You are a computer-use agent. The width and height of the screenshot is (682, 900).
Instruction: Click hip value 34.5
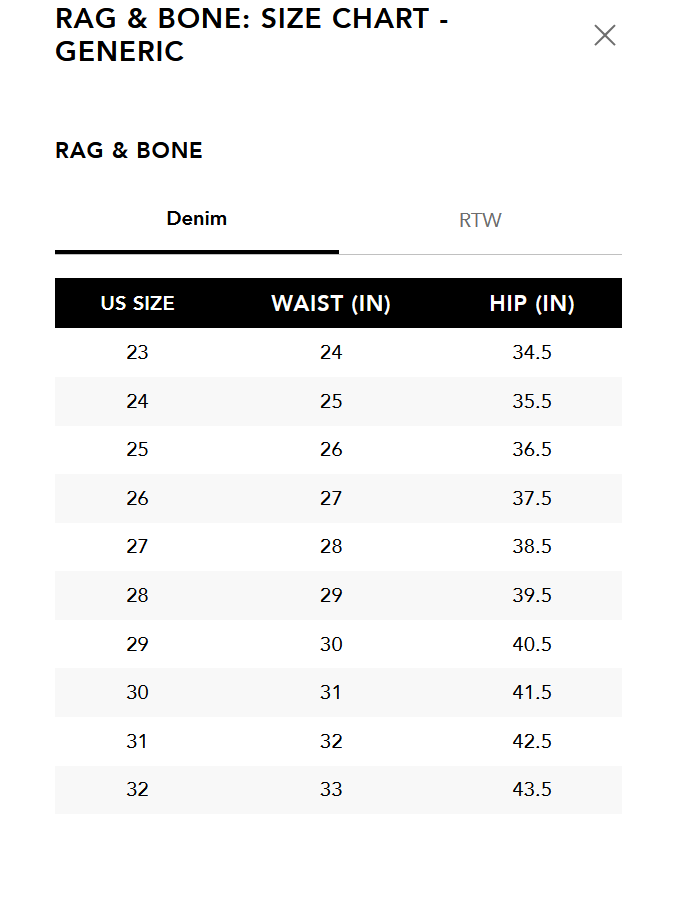coord(532,352)
